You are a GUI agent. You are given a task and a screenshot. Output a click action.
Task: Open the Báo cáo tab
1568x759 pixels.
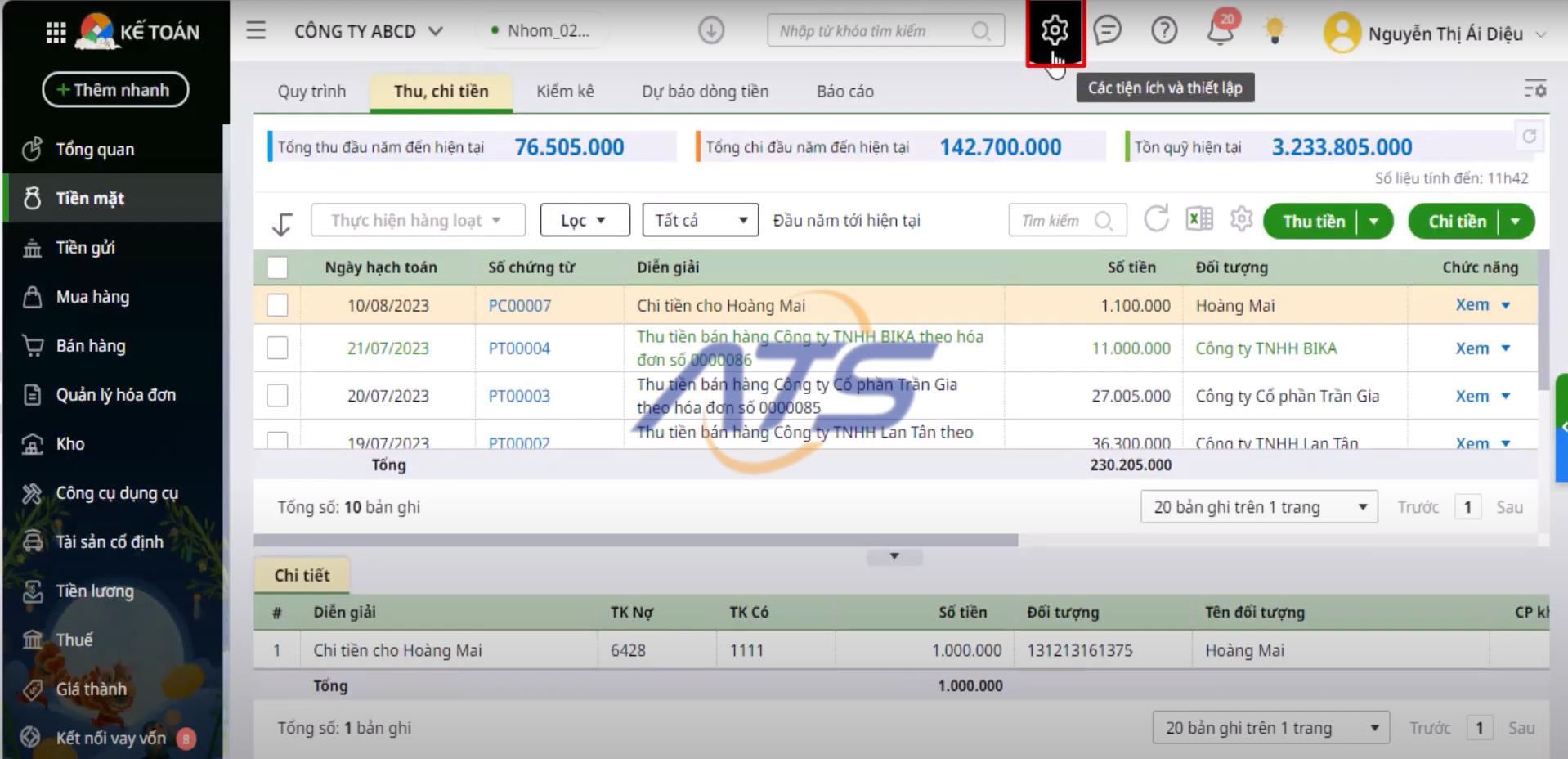click(x=844, y=91)
